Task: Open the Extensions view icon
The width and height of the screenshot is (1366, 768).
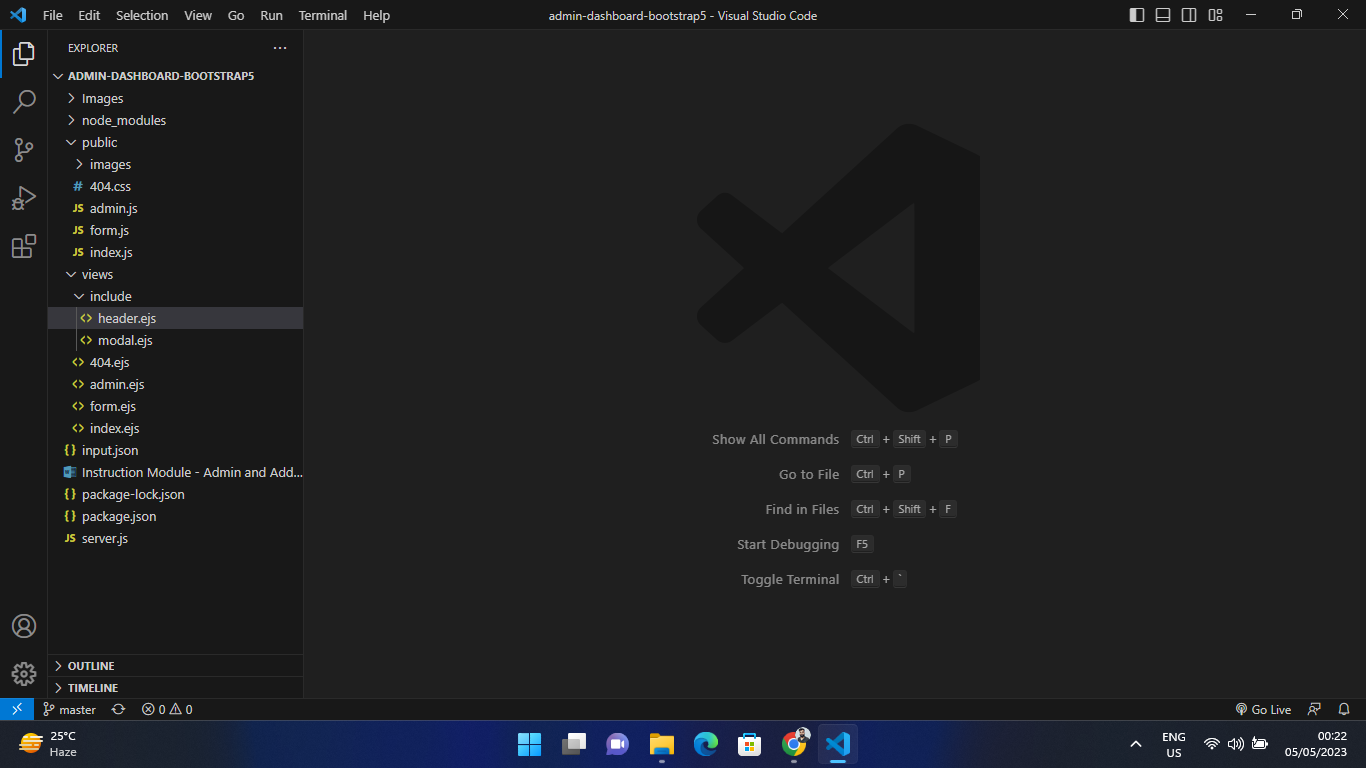Action: [24, 246]
